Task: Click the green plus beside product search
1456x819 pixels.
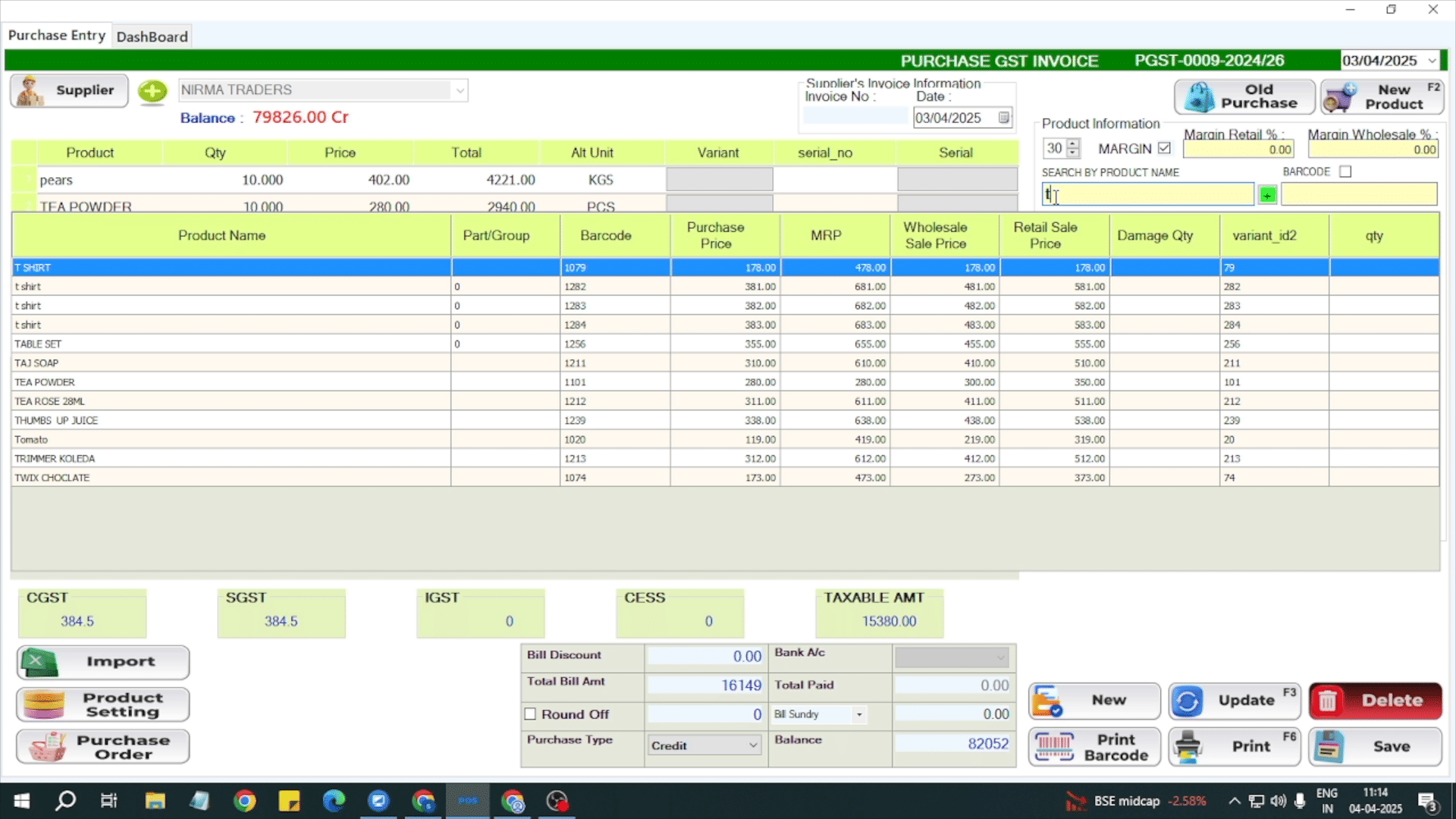Action: pos(1267,195)
